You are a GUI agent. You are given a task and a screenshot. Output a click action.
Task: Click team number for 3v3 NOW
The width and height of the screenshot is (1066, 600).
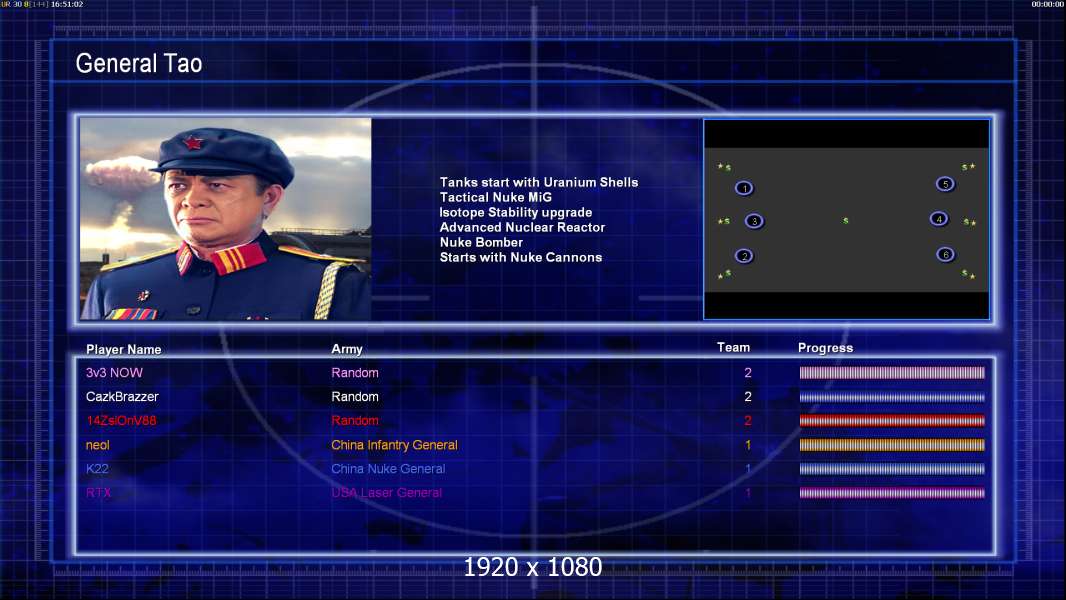point(748,372)
